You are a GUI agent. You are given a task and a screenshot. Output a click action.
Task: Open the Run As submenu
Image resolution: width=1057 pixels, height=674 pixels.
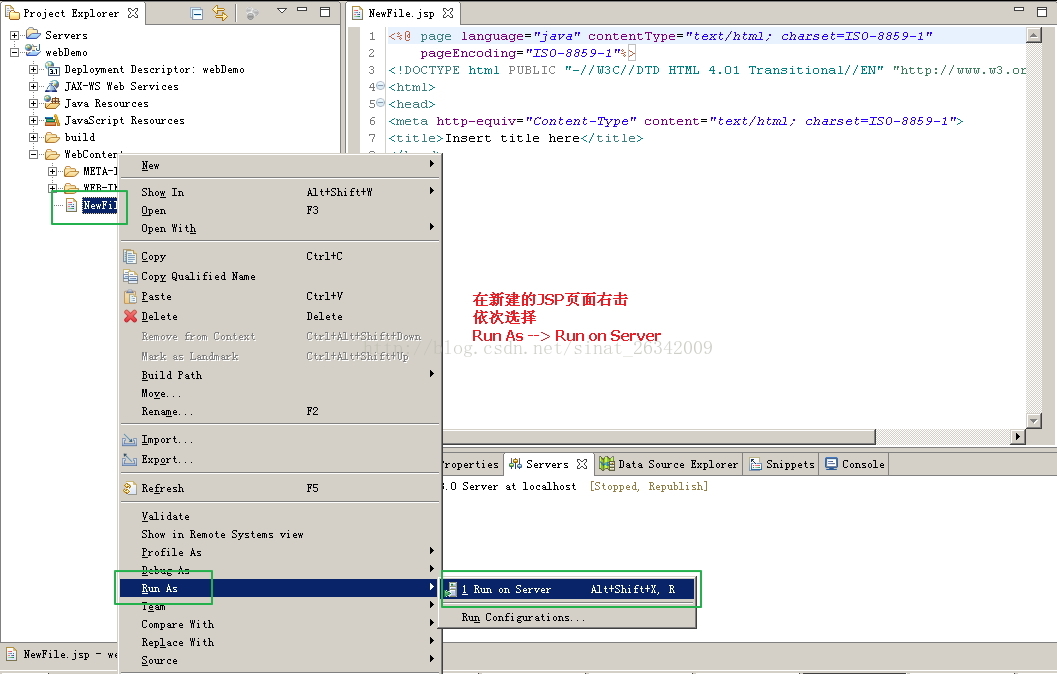pos(280,588)
